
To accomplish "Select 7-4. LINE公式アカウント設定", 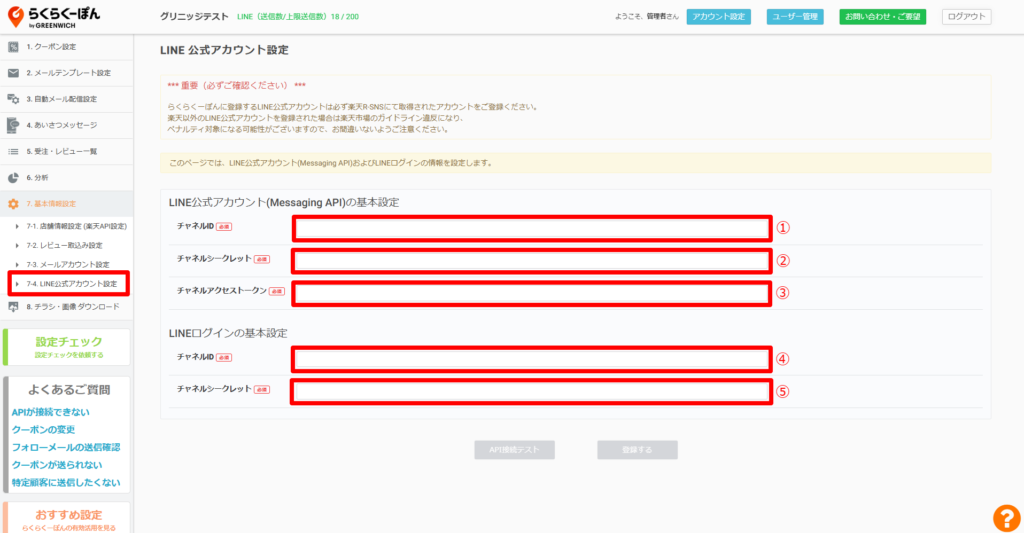I will click(72, 283).
